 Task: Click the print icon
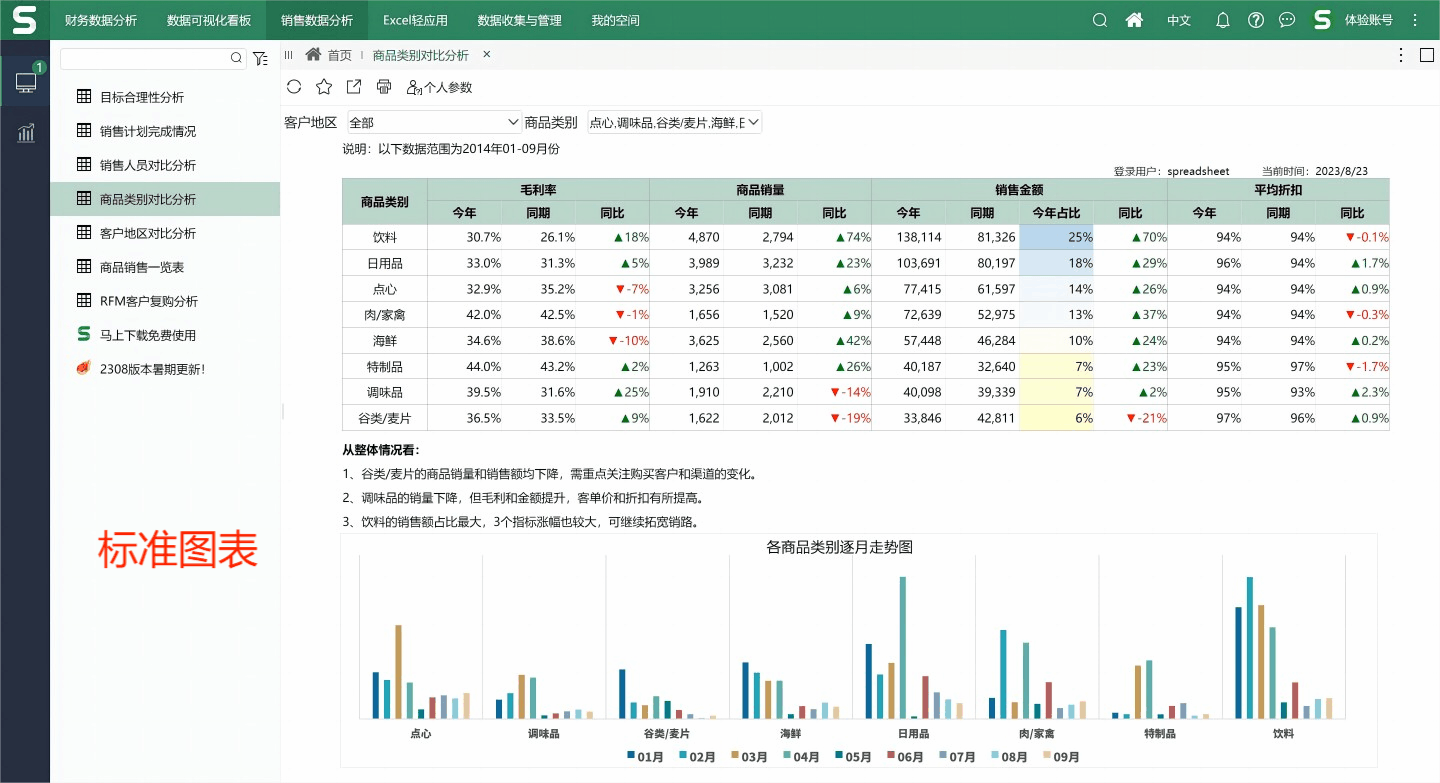point(384,87)
